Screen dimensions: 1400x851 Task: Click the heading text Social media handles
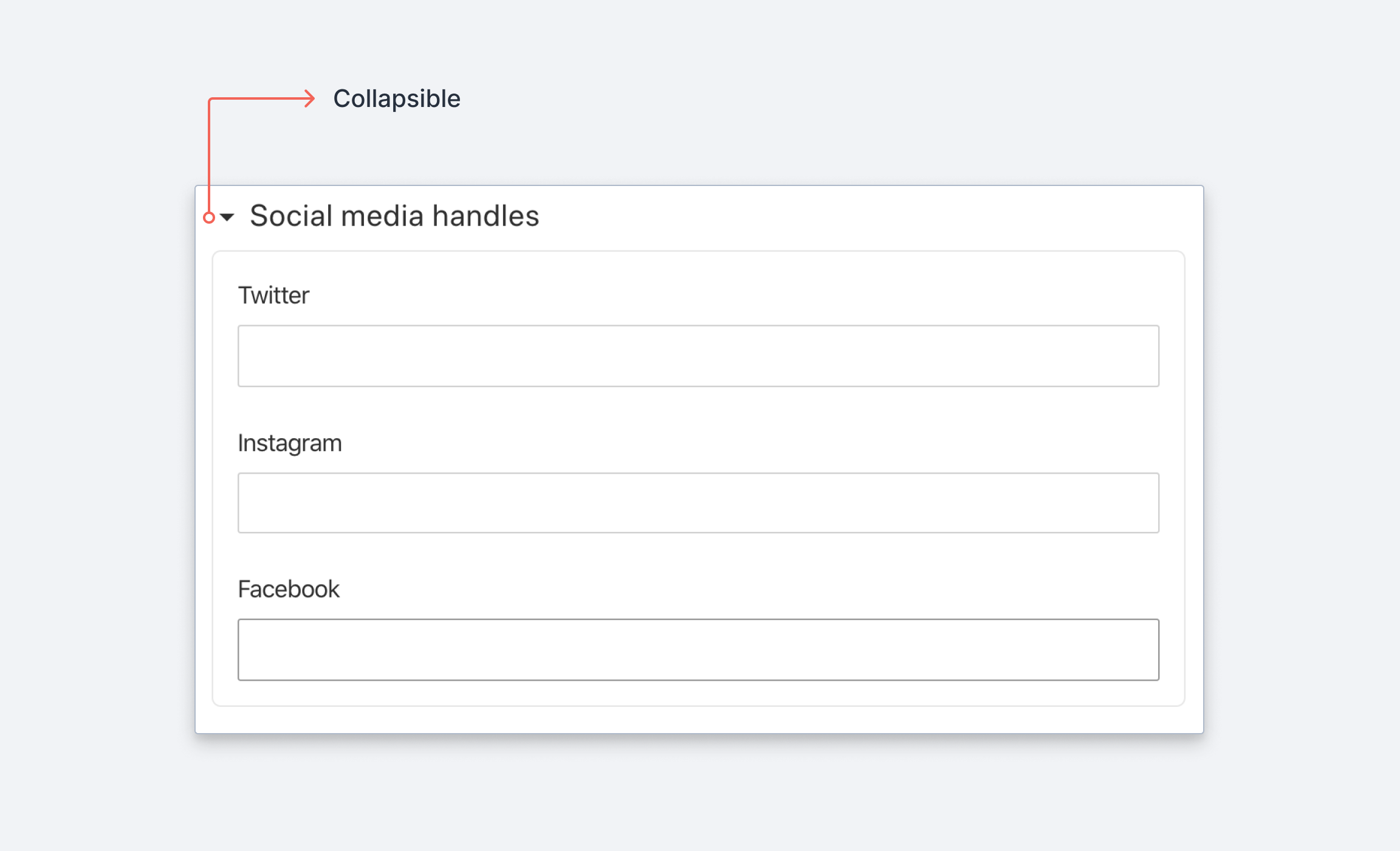[x=395, y=216]
